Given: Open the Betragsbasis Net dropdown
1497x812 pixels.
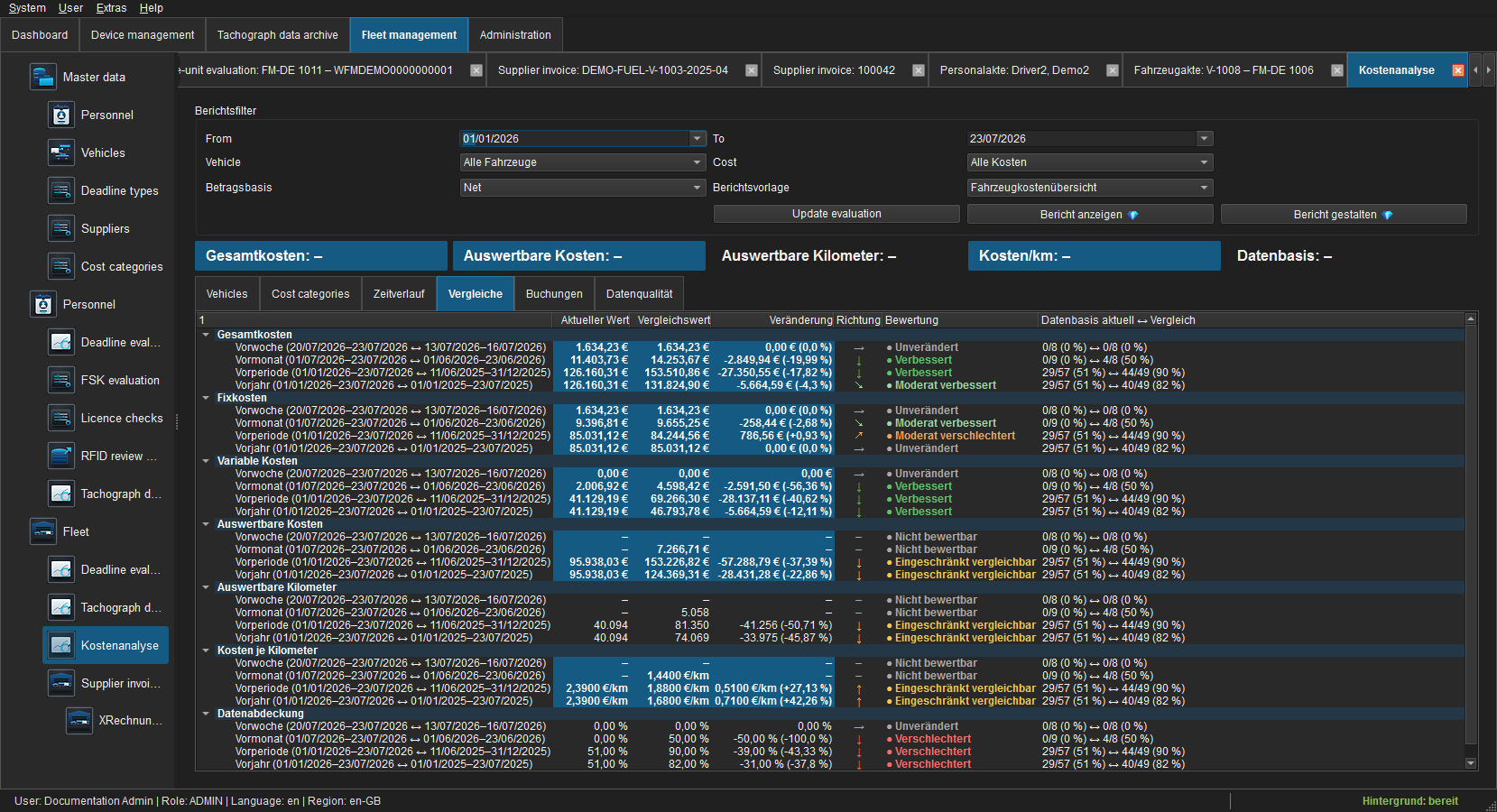Looking at the screenshot, I should pos(583,188).
